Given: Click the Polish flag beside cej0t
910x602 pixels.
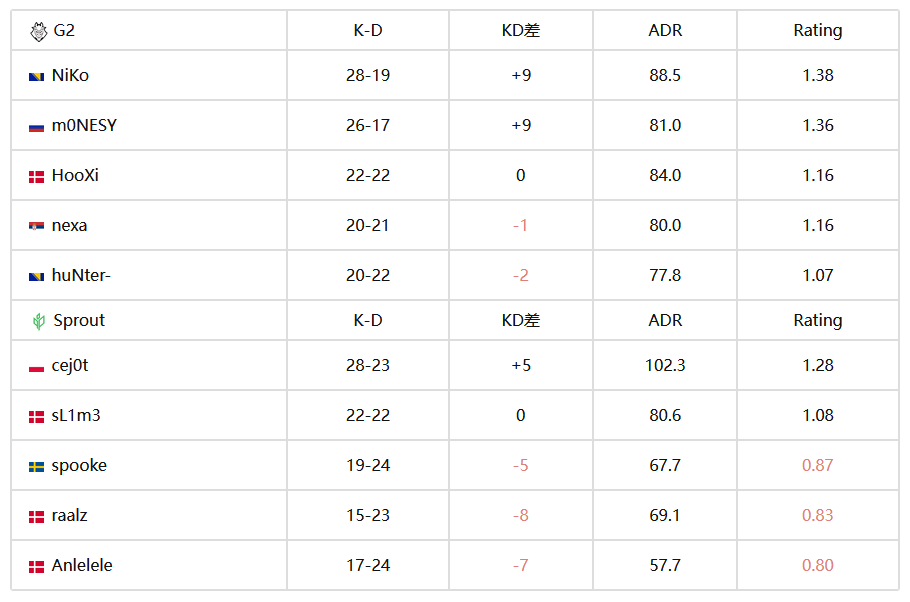Looking at the screenshot, I should [x=37, y=367].
